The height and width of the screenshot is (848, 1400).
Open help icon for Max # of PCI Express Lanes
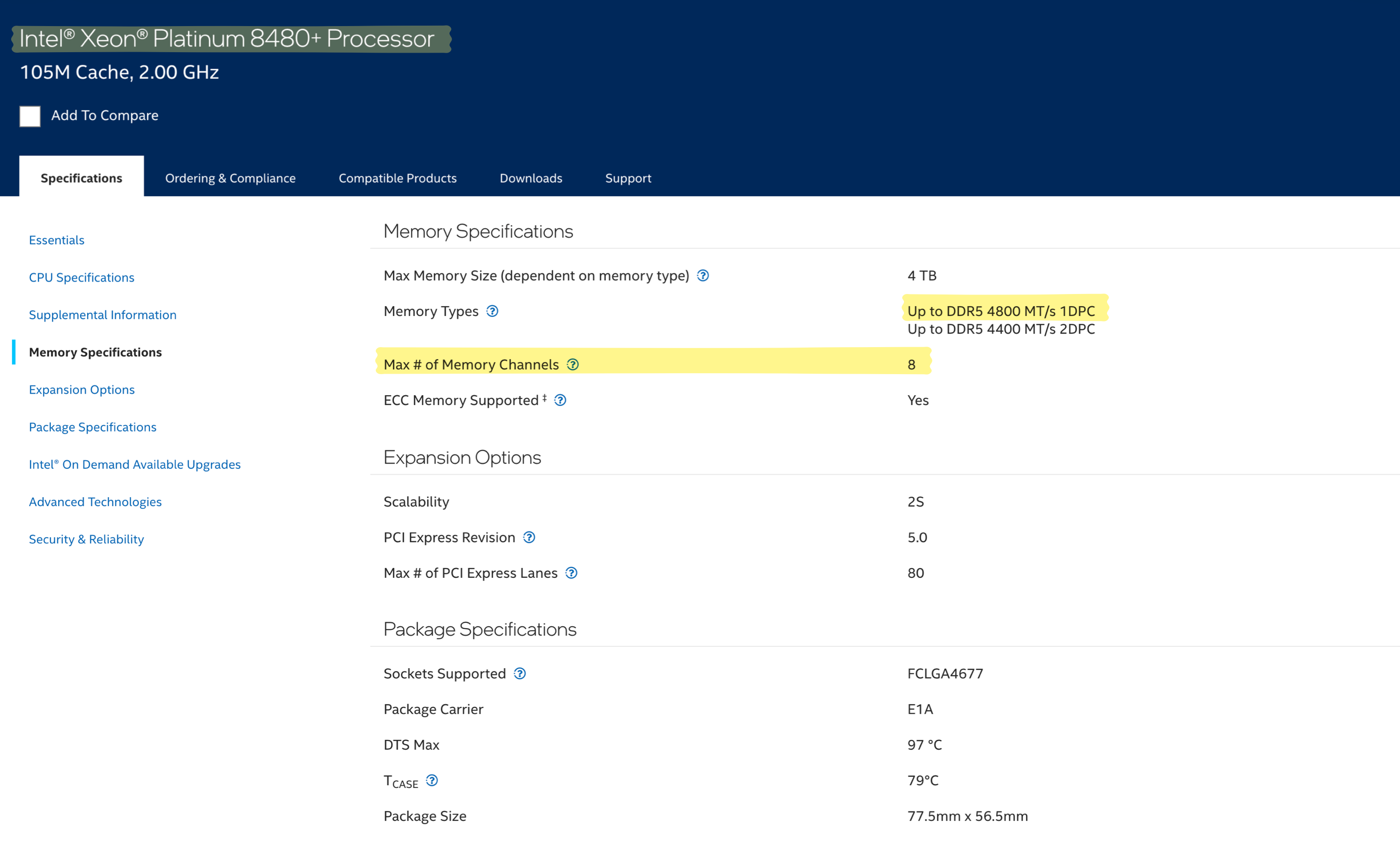point(571,573)
